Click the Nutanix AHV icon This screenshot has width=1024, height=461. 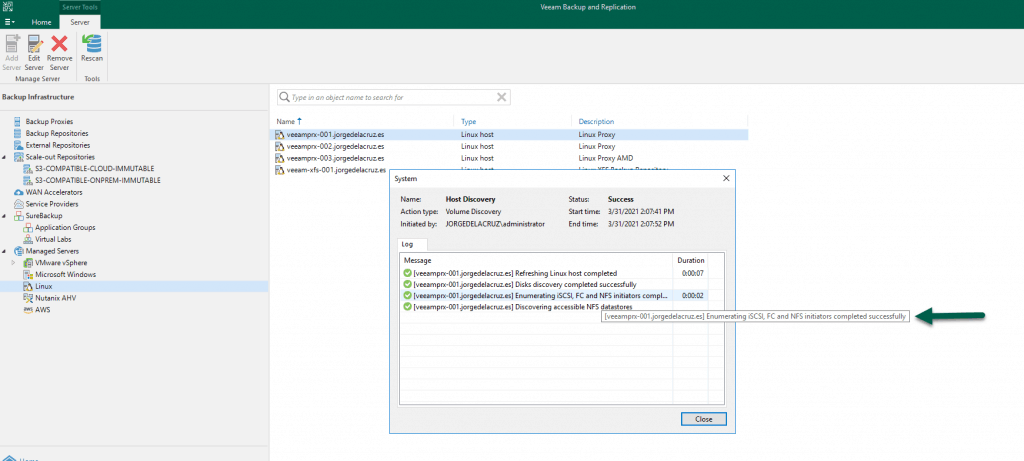point(28,298)
